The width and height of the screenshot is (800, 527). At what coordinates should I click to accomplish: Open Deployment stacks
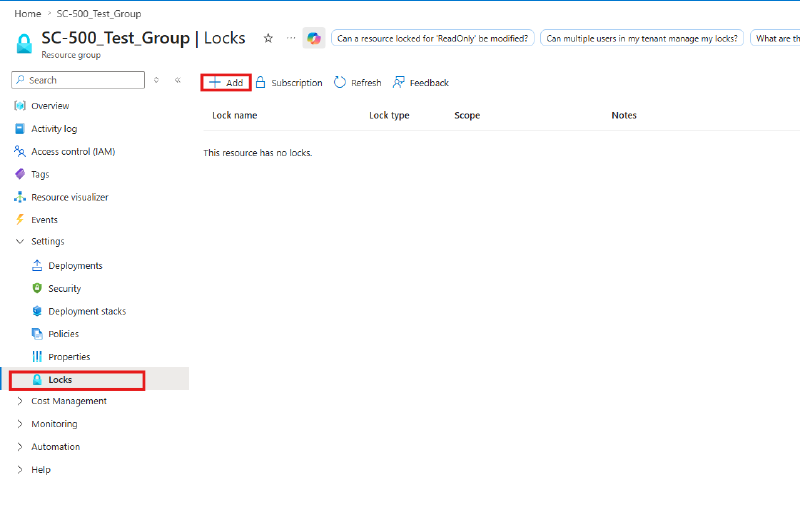coord(87,311)
